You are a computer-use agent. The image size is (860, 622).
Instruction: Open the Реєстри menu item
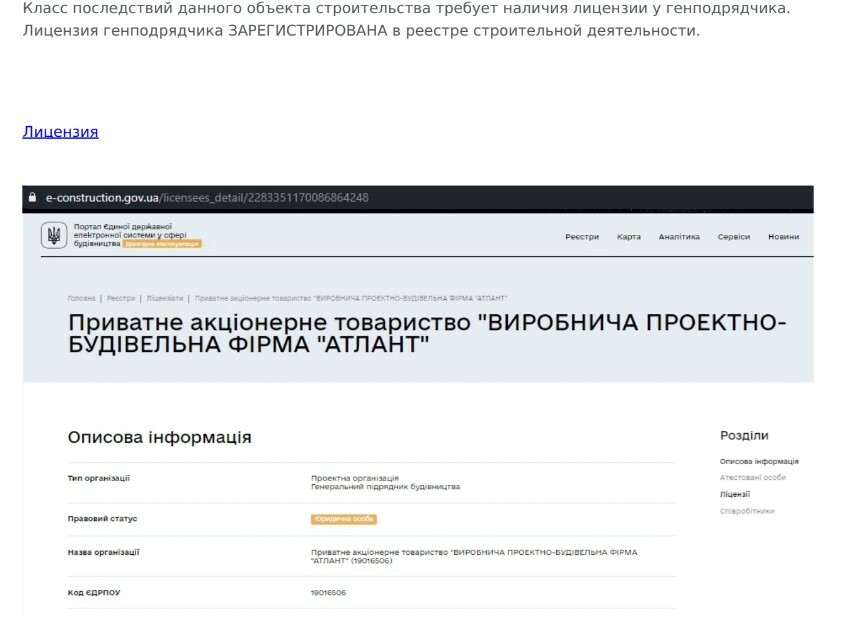(582, 237)
